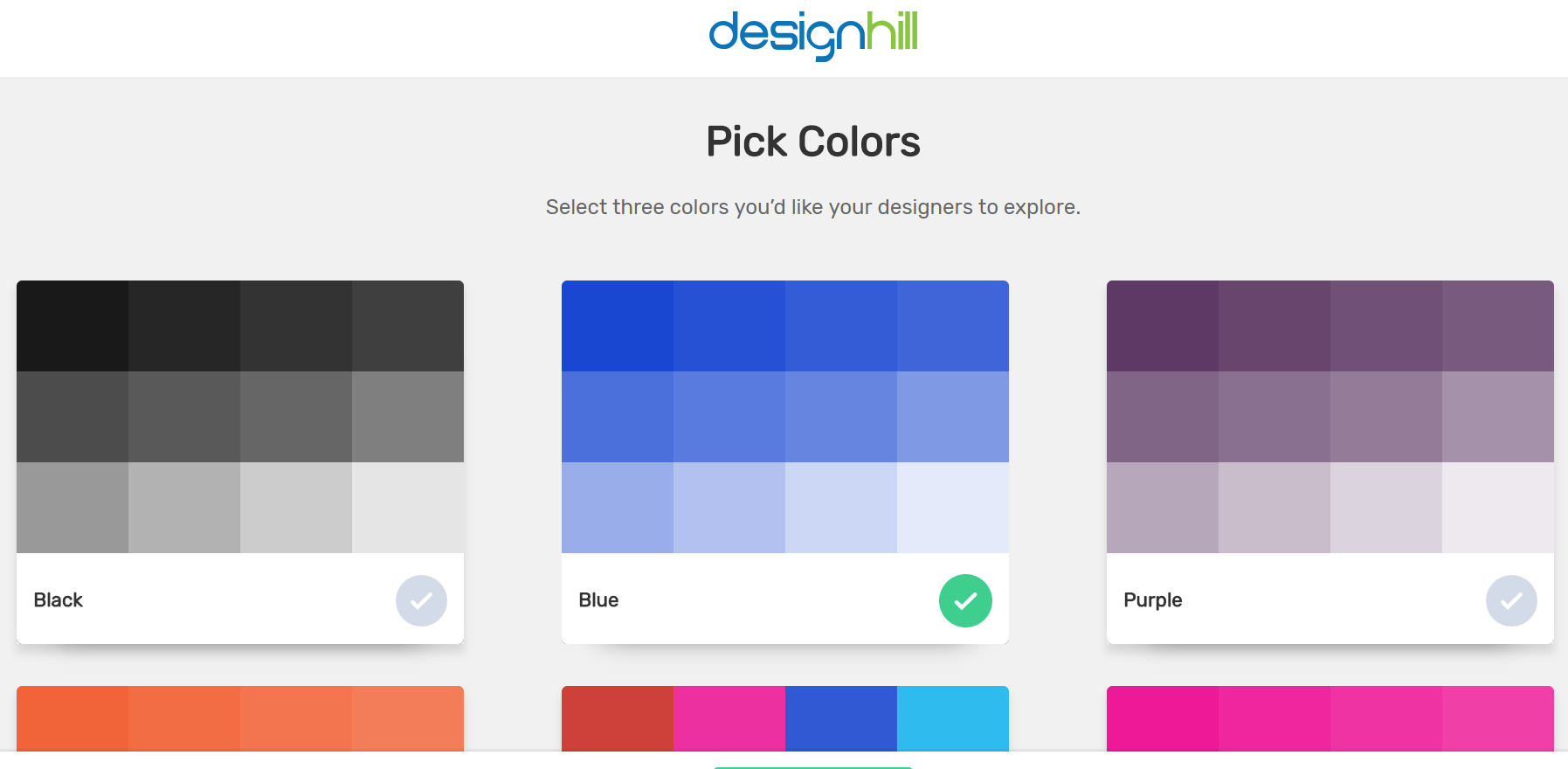1568x769 pixels.
Task: Click the red swatch in multicolor palette
Action: [618, 718]
